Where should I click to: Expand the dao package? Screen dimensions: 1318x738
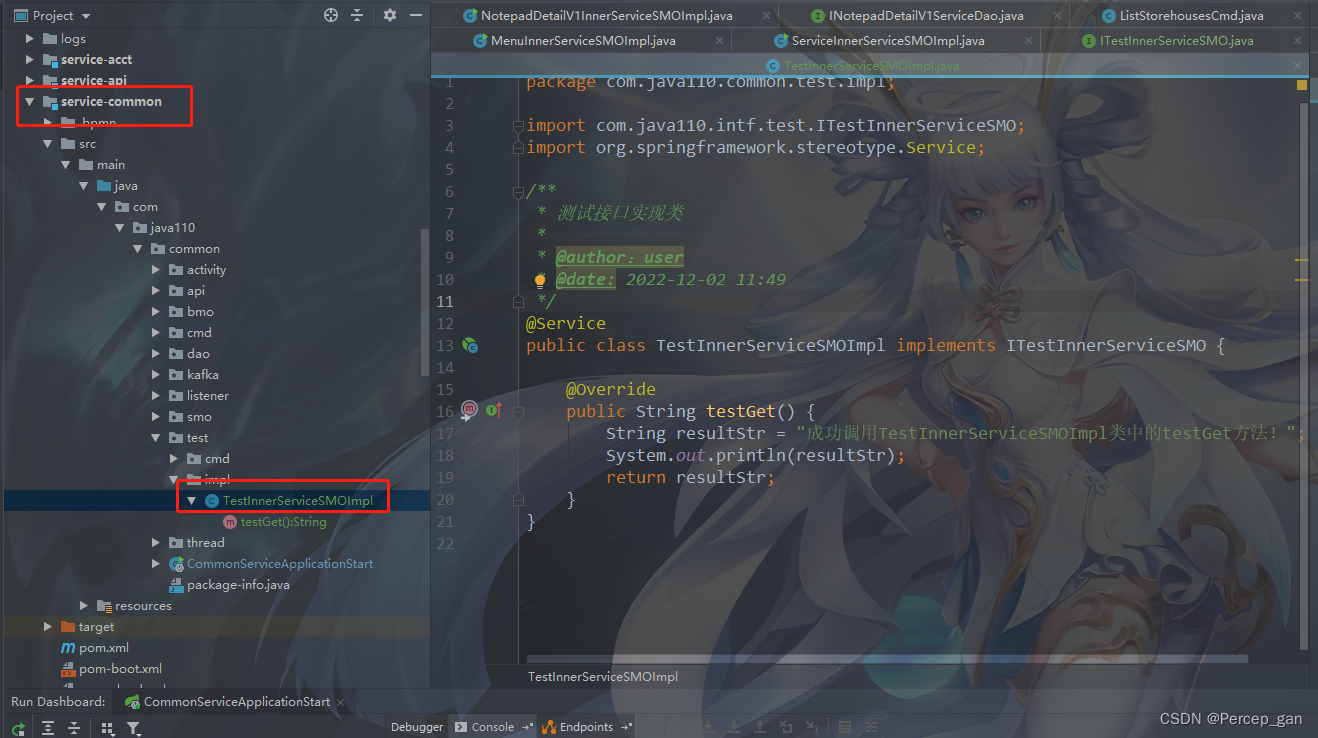pyautogui.click(x=155, y=354)
